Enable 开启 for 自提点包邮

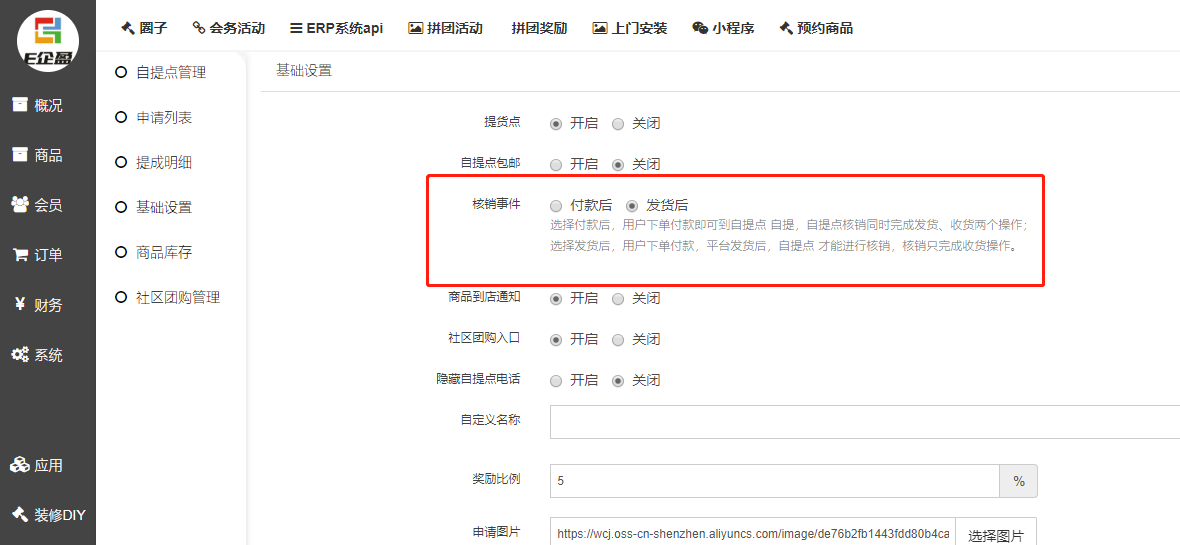556,164
